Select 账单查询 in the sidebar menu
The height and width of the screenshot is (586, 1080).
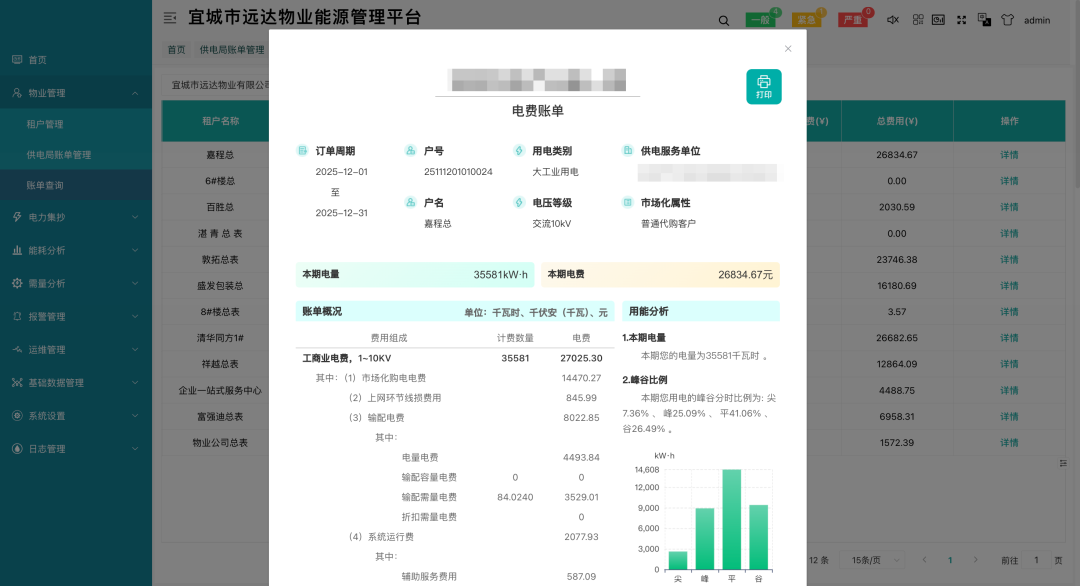77,185
